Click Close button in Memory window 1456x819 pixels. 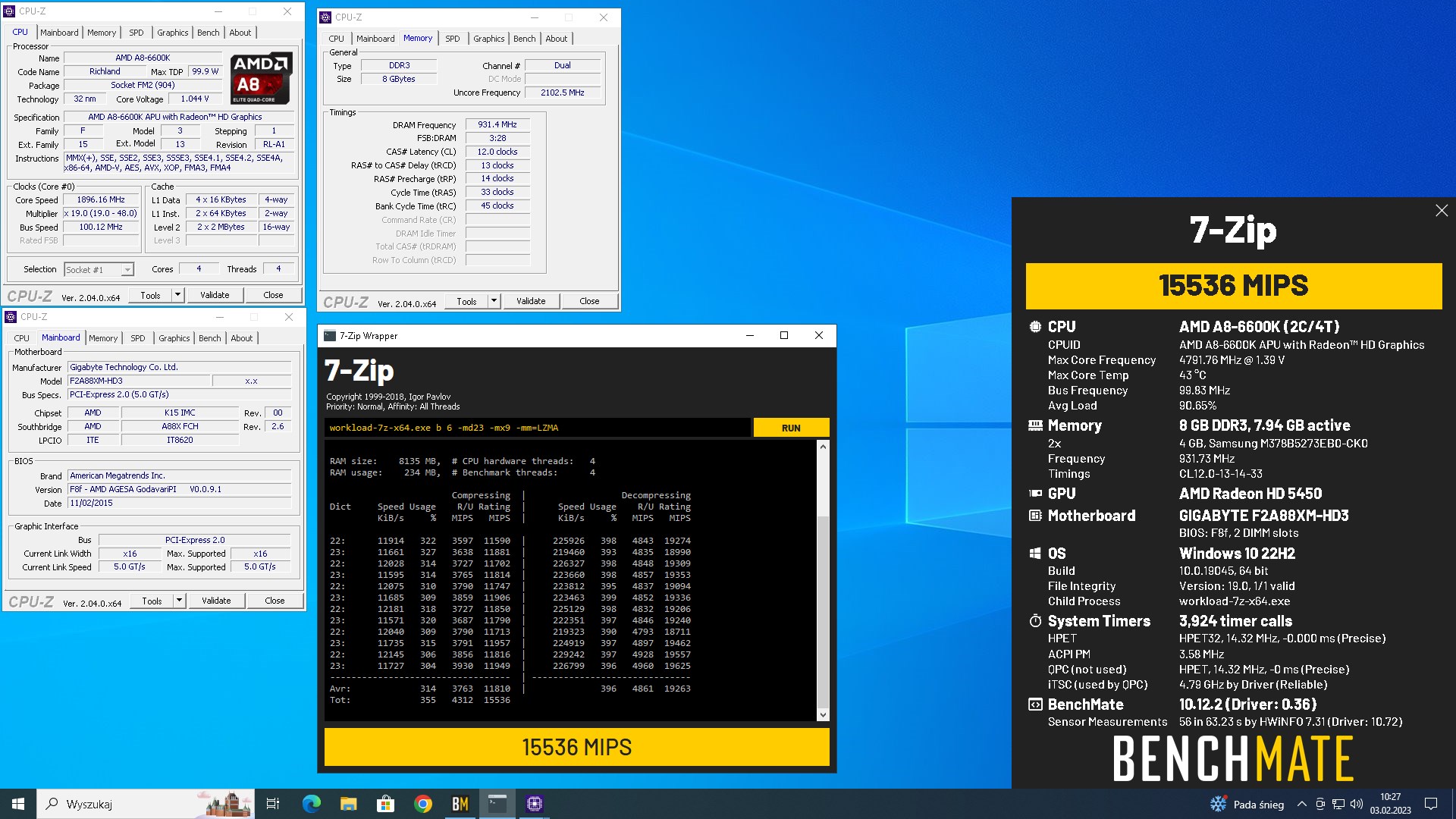(589, 301)
